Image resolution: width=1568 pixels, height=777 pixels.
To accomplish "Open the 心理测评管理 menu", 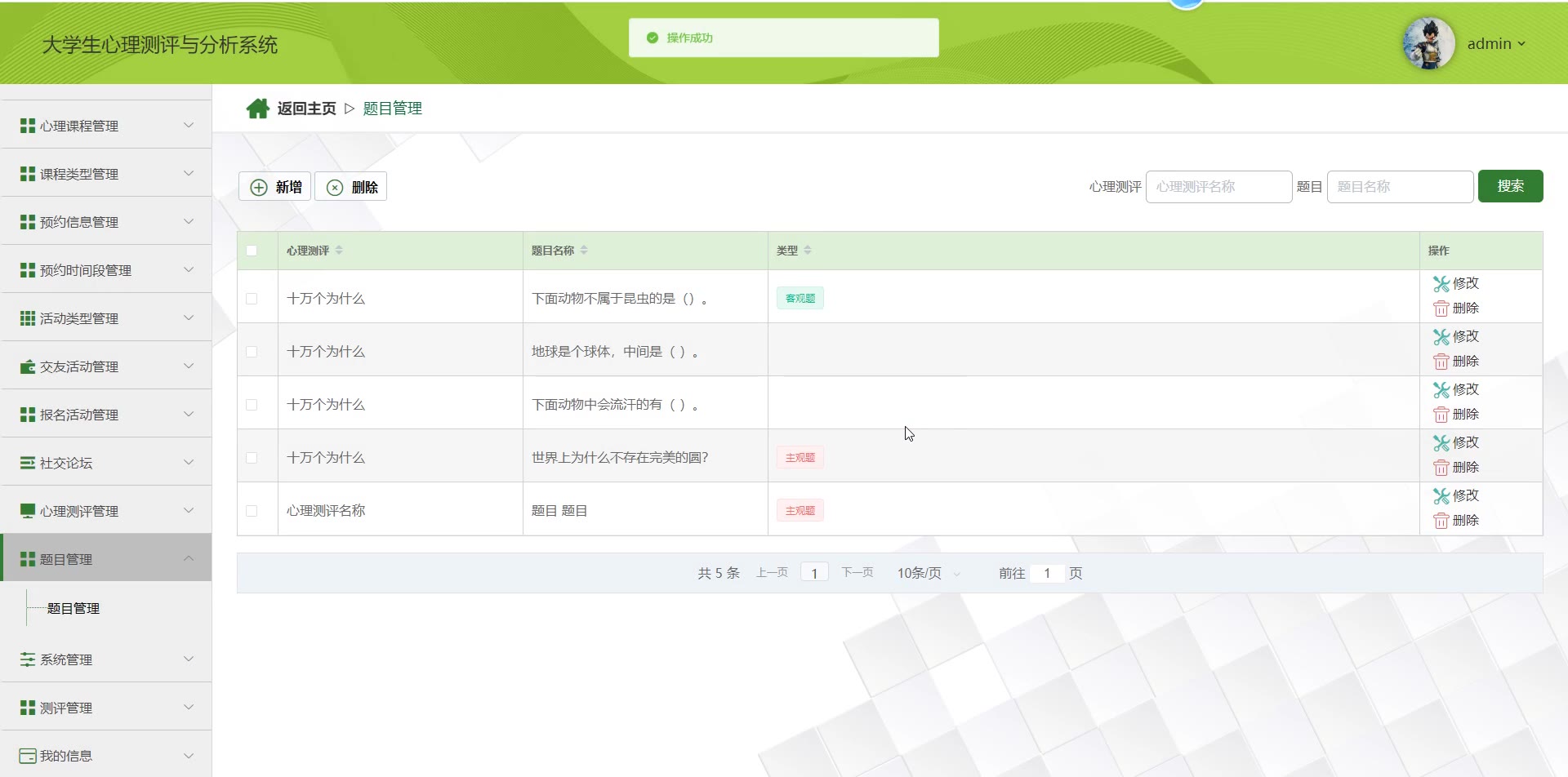I will coord(106,510).
